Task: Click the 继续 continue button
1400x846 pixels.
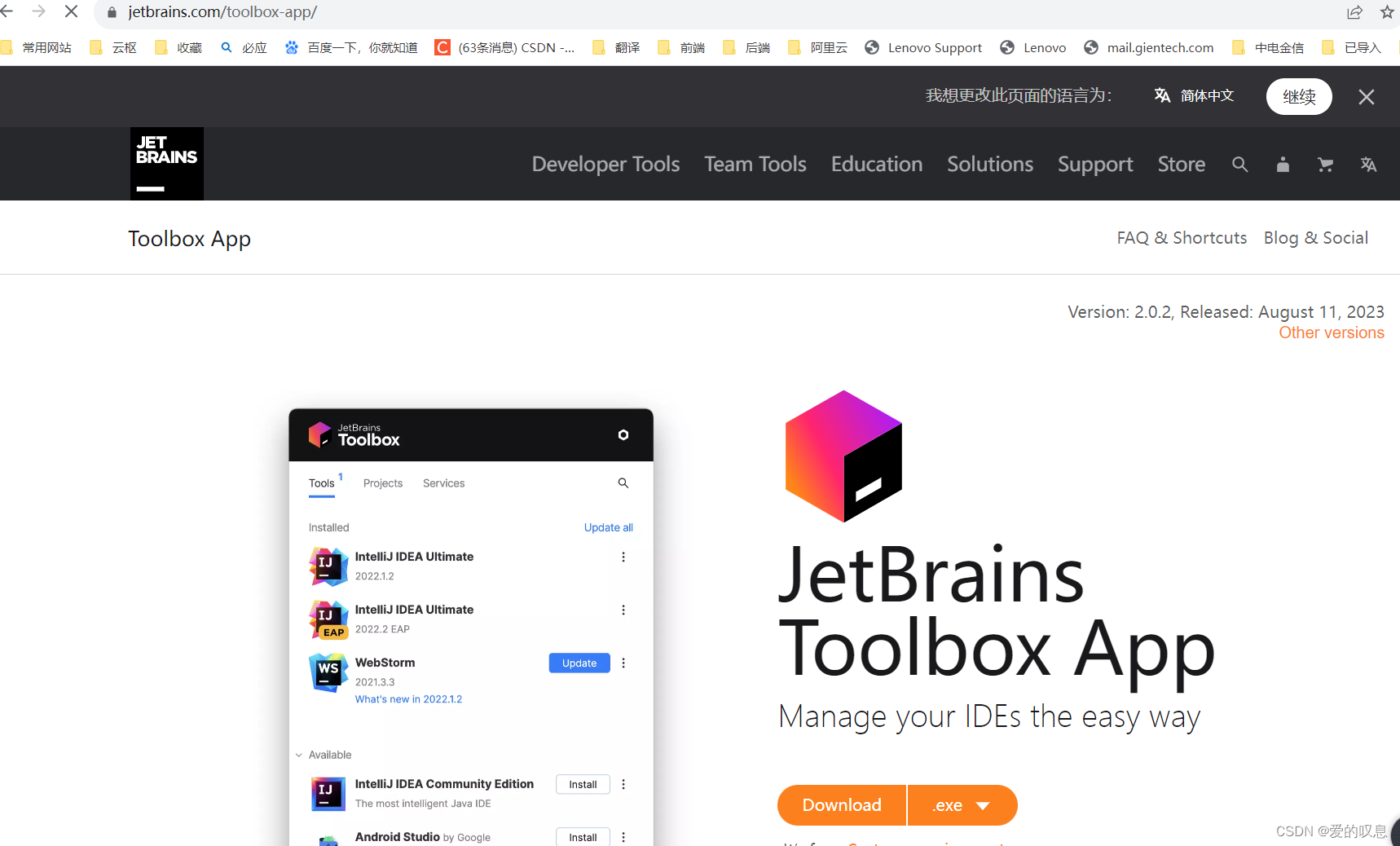Action: 1299,96
